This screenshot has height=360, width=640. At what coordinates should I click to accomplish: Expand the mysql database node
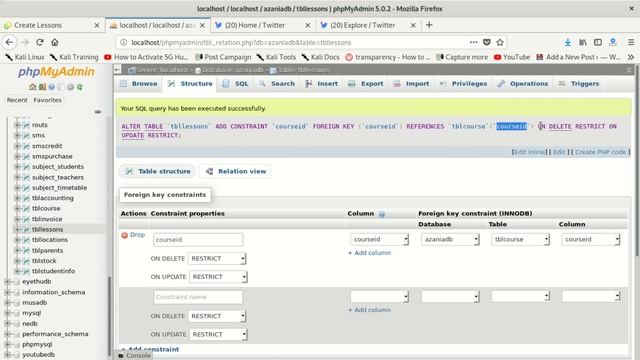click(x=7, y=313)
